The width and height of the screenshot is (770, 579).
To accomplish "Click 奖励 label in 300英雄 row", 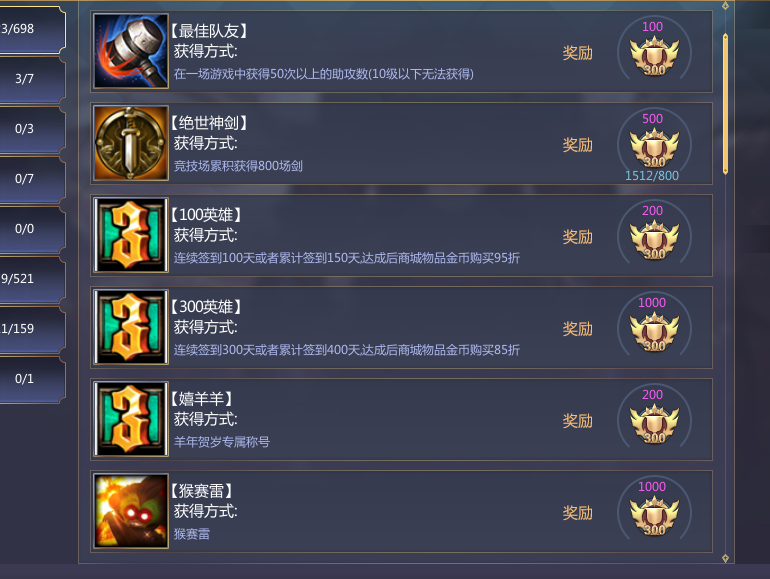I will tap(578, 329).
